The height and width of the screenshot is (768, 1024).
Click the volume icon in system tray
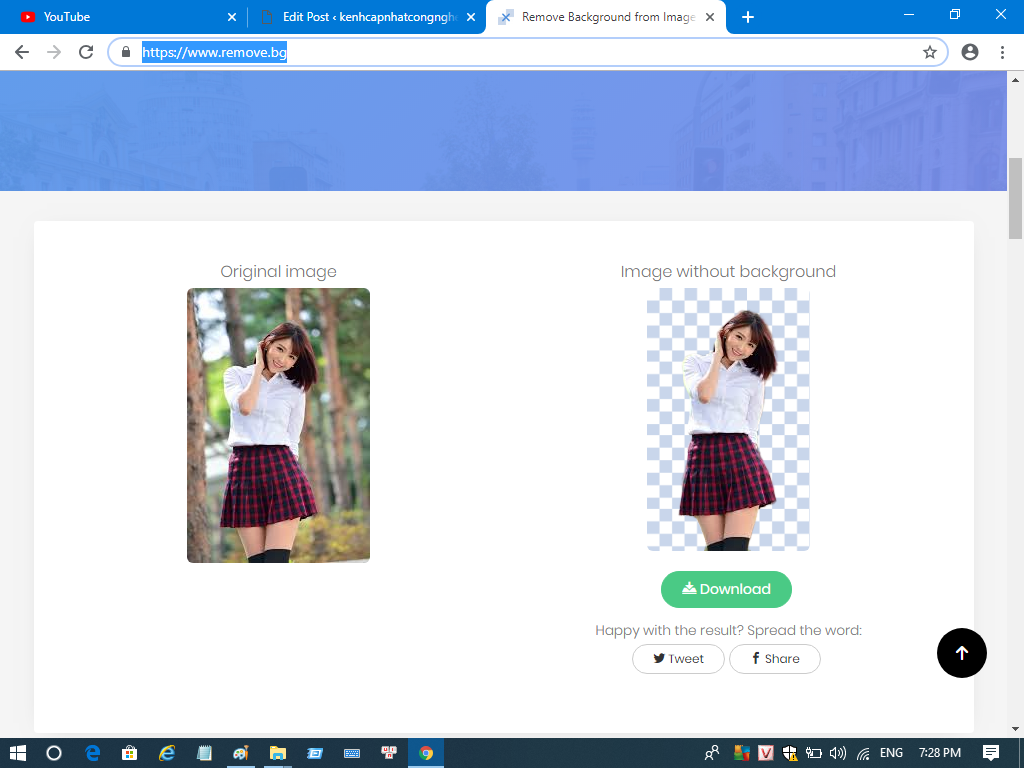838,753
